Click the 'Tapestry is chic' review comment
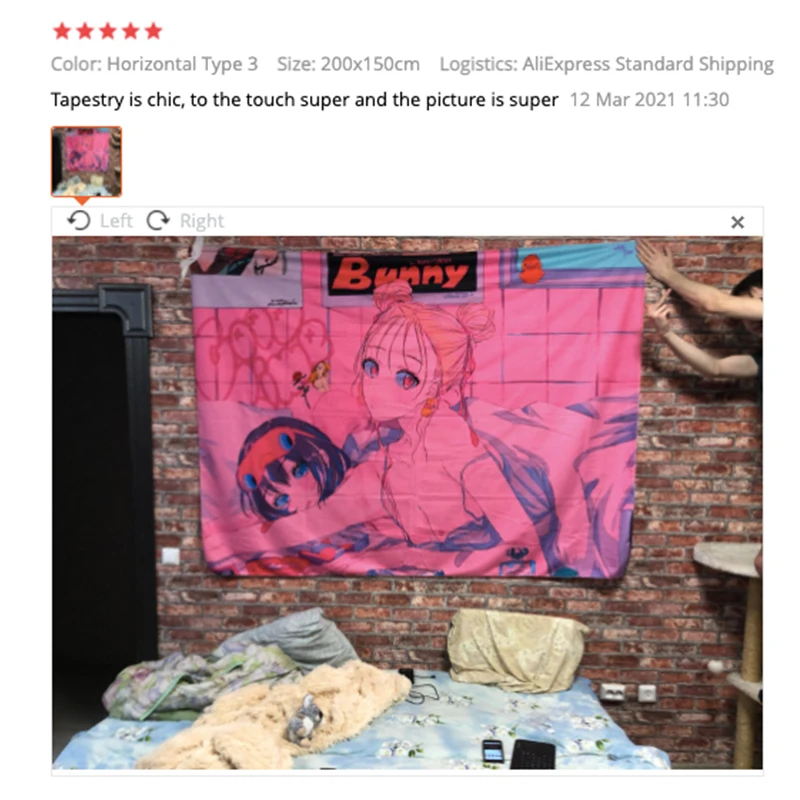Viewport: 800px width, 800px height. pos(305,99)
